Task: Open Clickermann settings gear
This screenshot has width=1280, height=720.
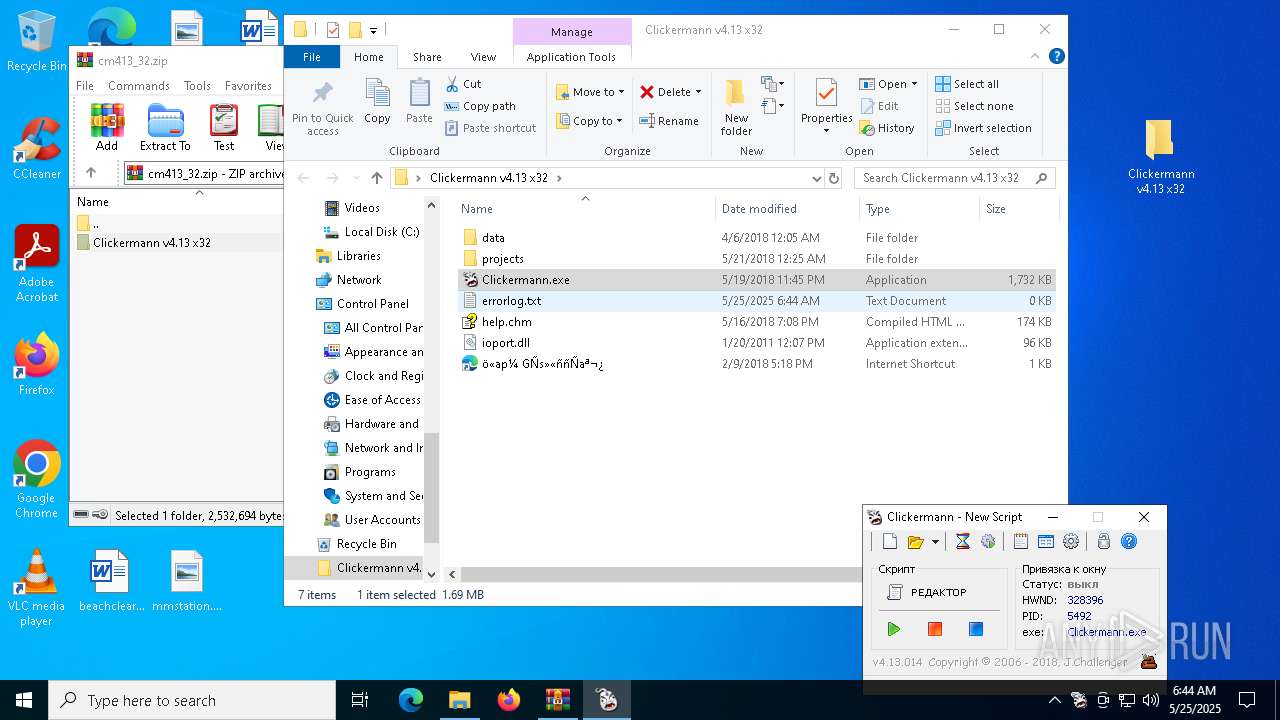Action: click(1071, 542)
